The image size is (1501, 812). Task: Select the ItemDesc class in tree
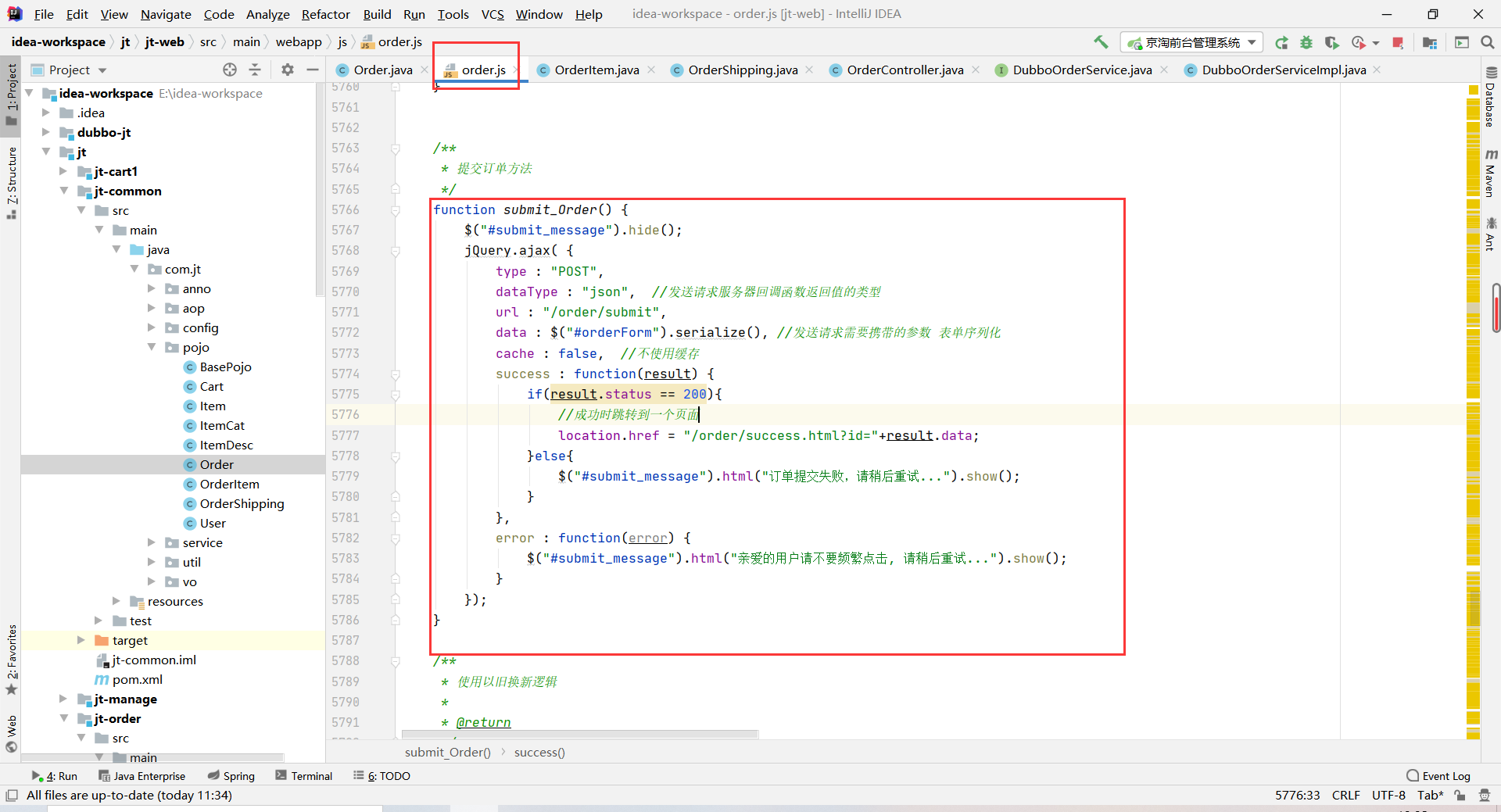point(226,445)
